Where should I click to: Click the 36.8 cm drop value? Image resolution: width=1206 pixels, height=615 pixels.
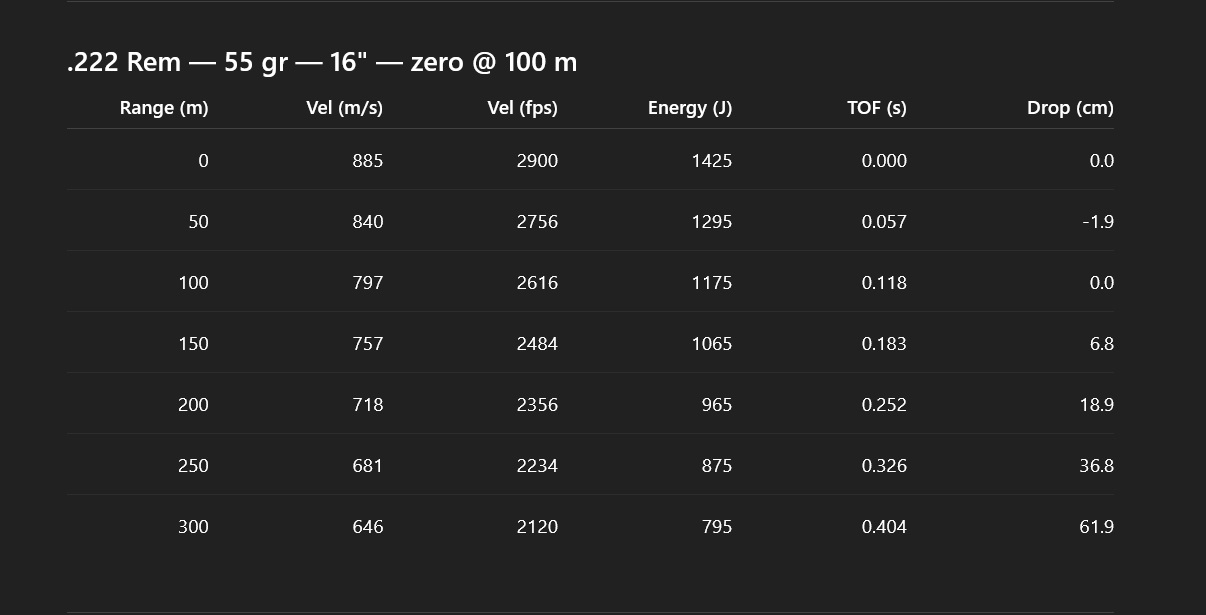[1096, 466]
